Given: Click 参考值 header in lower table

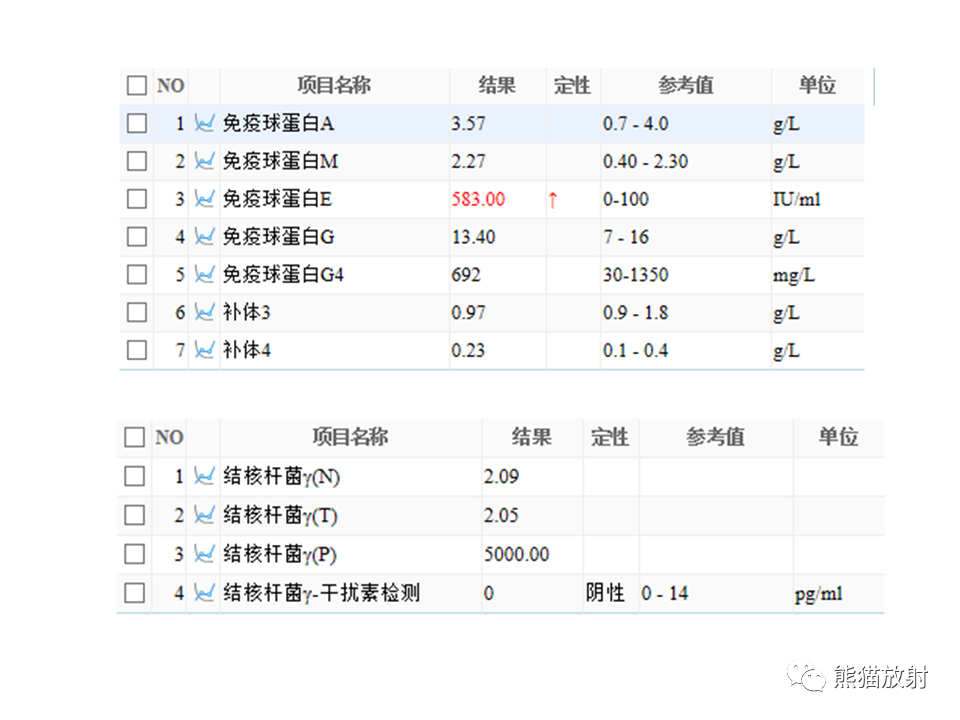Looking at the screenshot, I should pyautogui.click(x=714, y=437).
